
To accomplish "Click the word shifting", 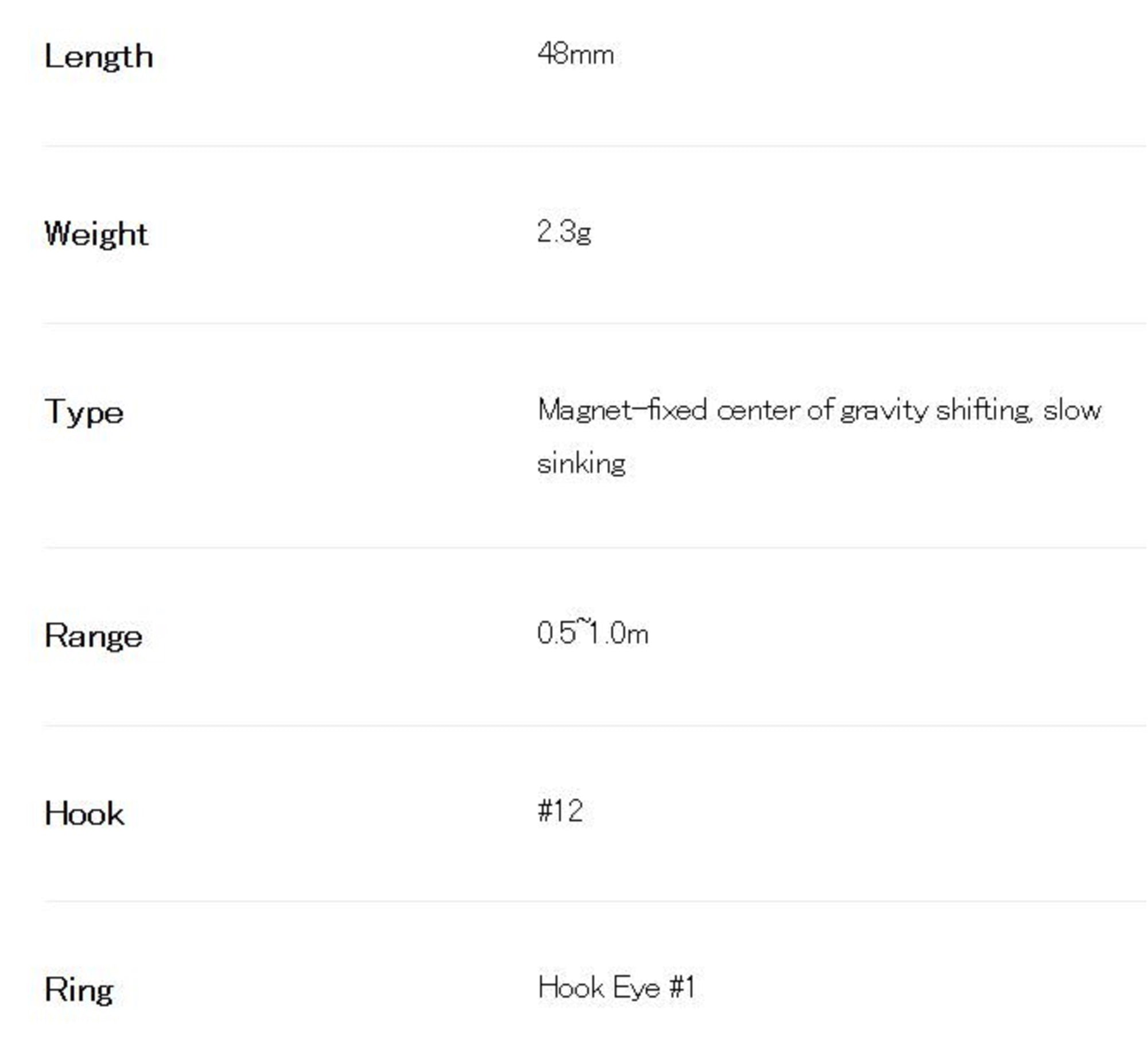I will tap(983, 411).
